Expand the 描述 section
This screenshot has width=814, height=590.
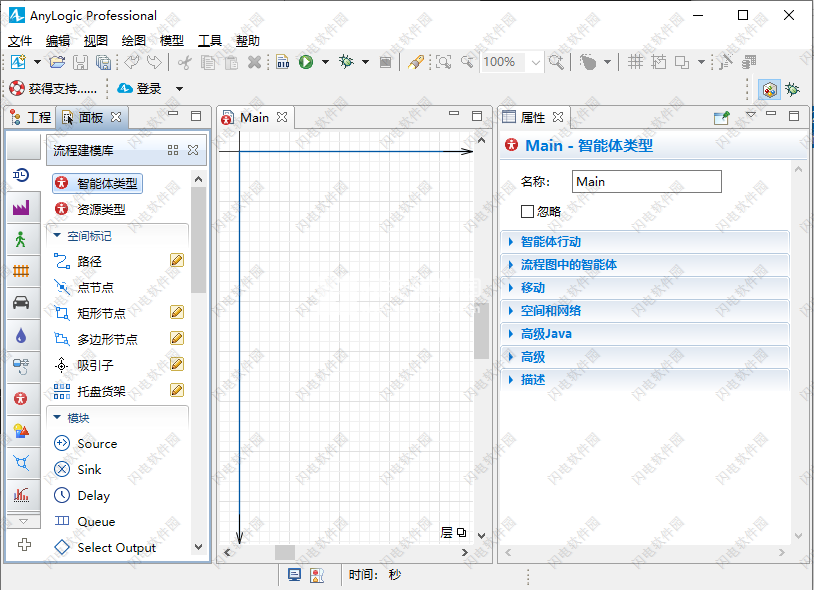[644, 380]
